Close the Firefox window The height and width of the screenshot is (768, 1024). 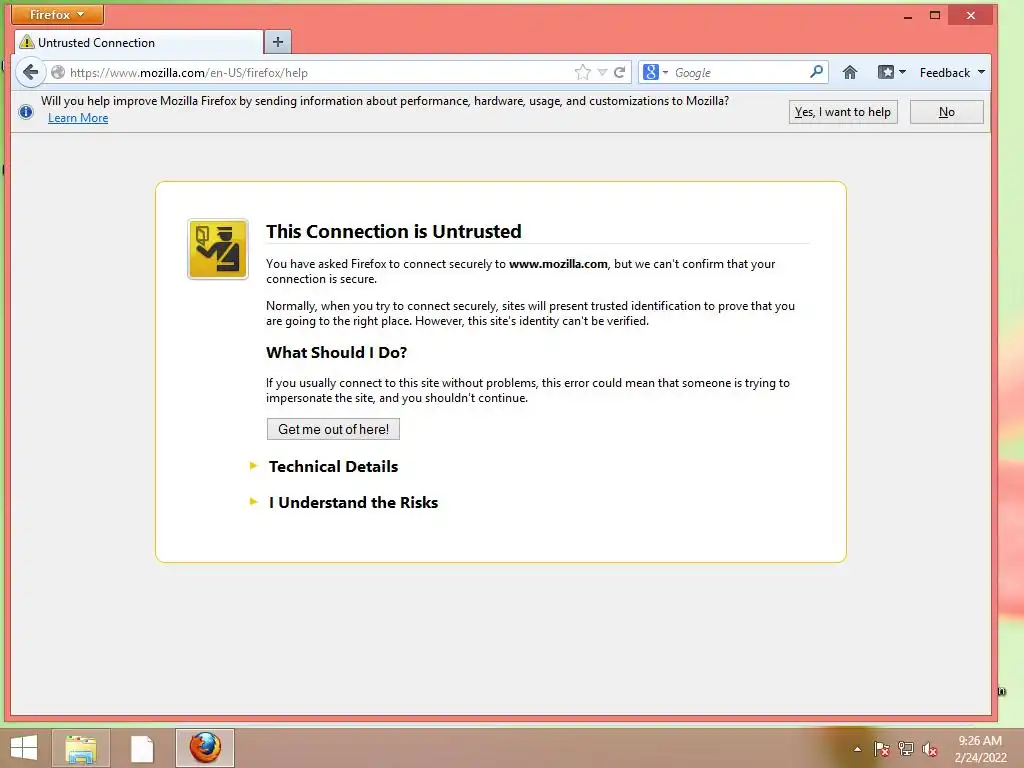(x=970, y=15)
